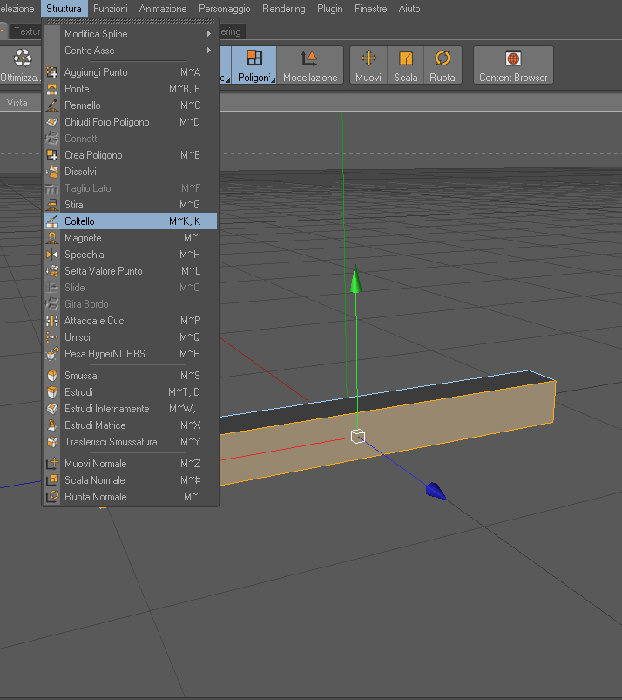
Task: Click the Ottimizza toolbar icon
Action: point(21,65)
